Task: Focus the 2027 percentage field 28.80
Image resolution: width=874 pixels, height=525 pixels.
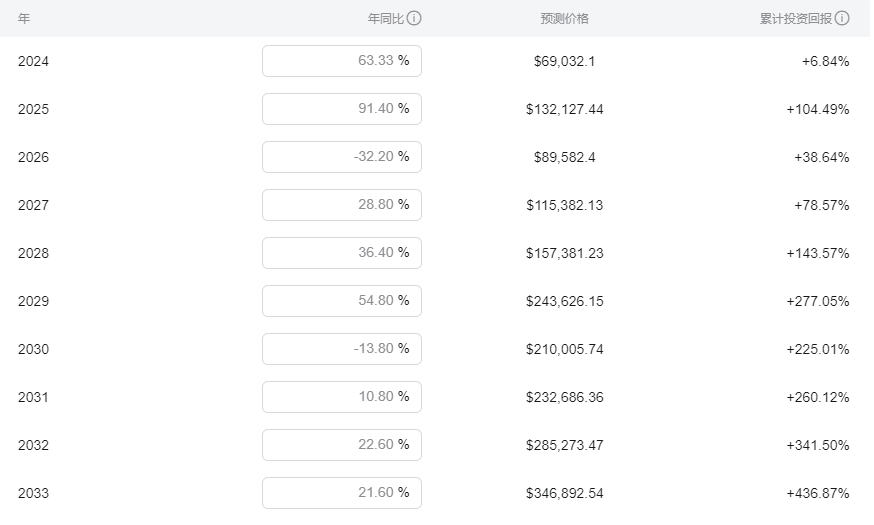Action: (x=342, y=205)
